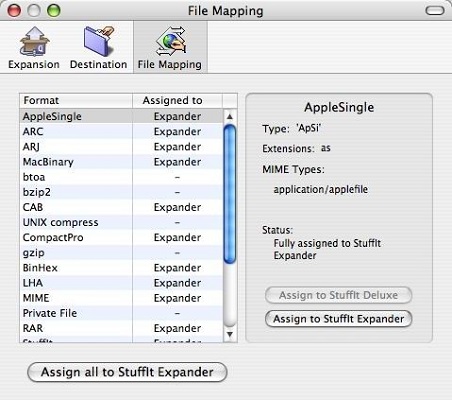The height and width of the screenshot is (400, 452).
Task: Select the ARJ format row
Action: (121, 147)
